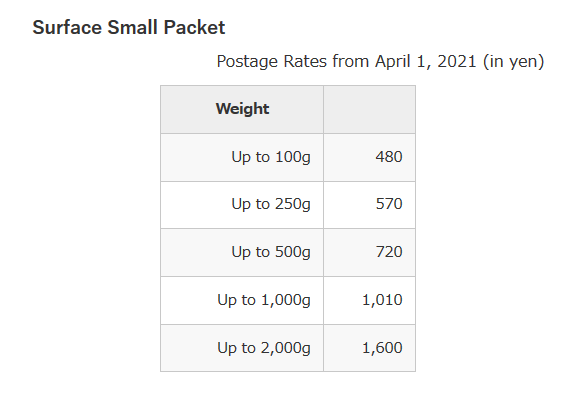The height and width of the screenshot is (402, 573).
Task: Click the word Surface in the heading
Action: [67, 27]
